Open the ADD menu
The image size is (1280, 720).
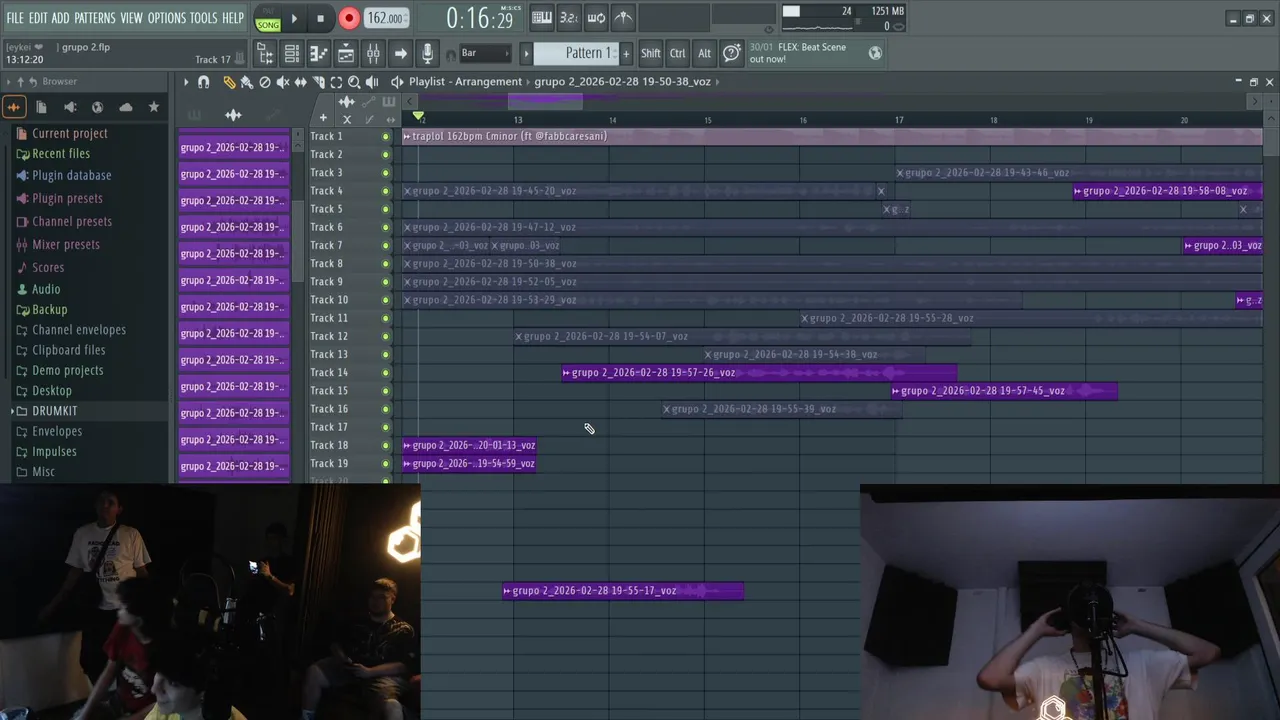[61, 18]
